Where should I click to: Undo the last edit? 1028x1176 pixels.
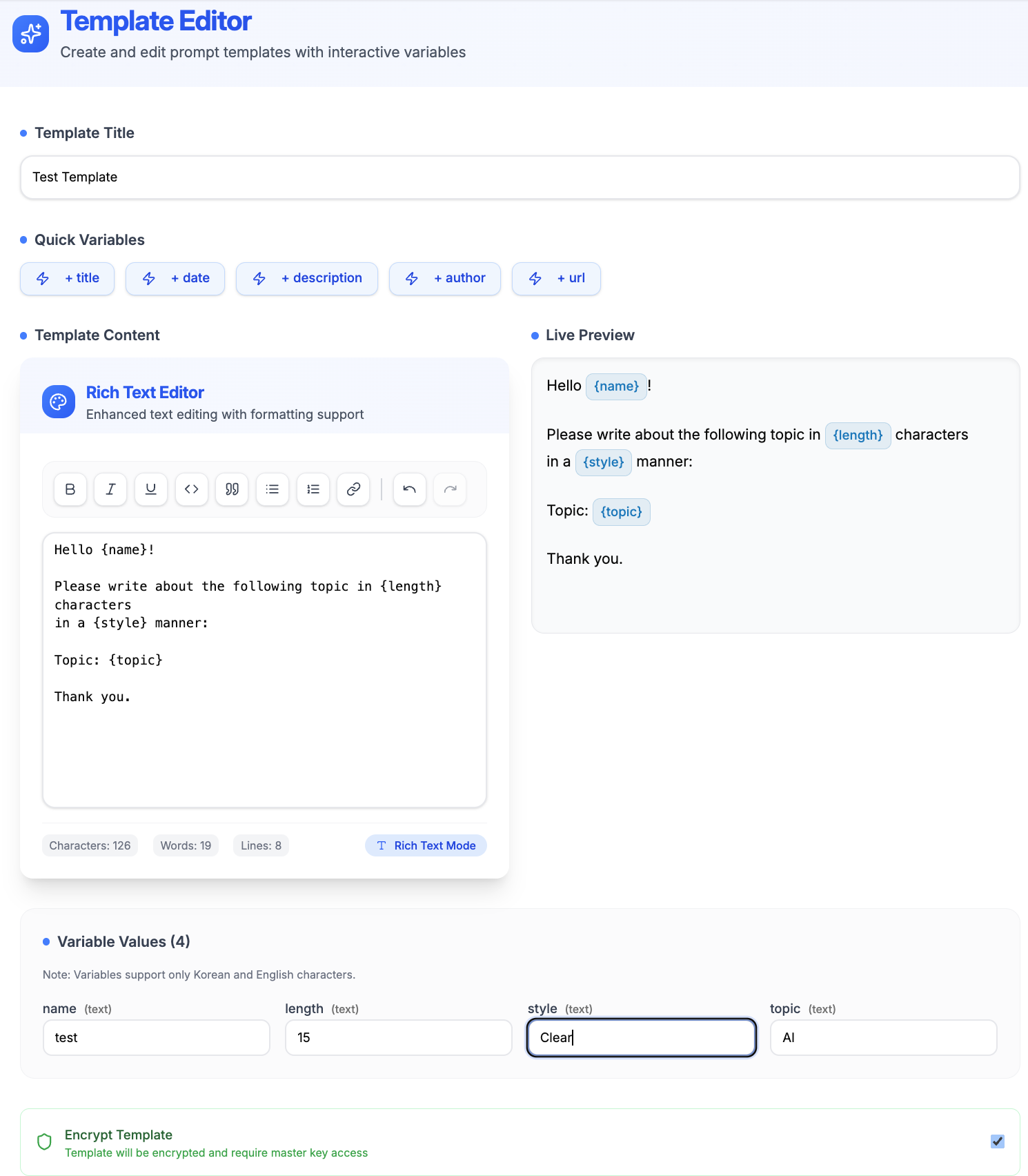(x=410, y=489)
